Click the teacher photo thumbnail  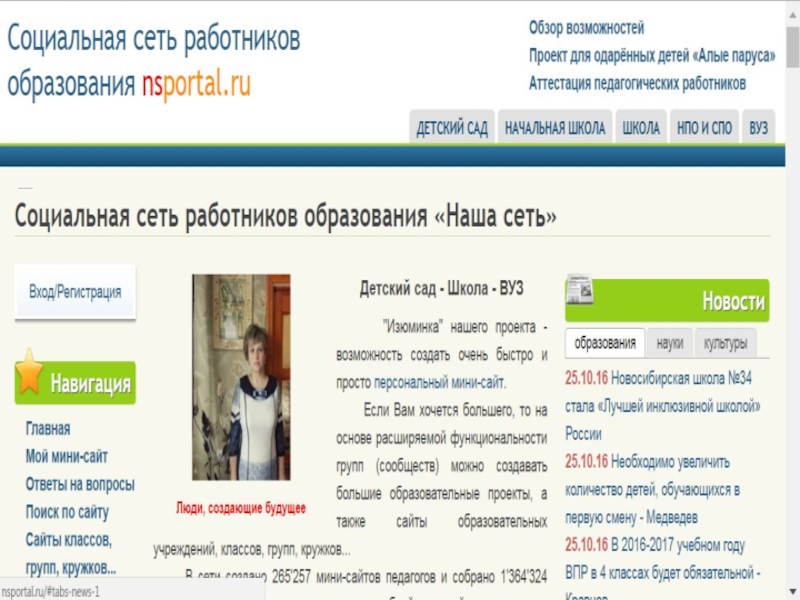(x=241, y=377)
